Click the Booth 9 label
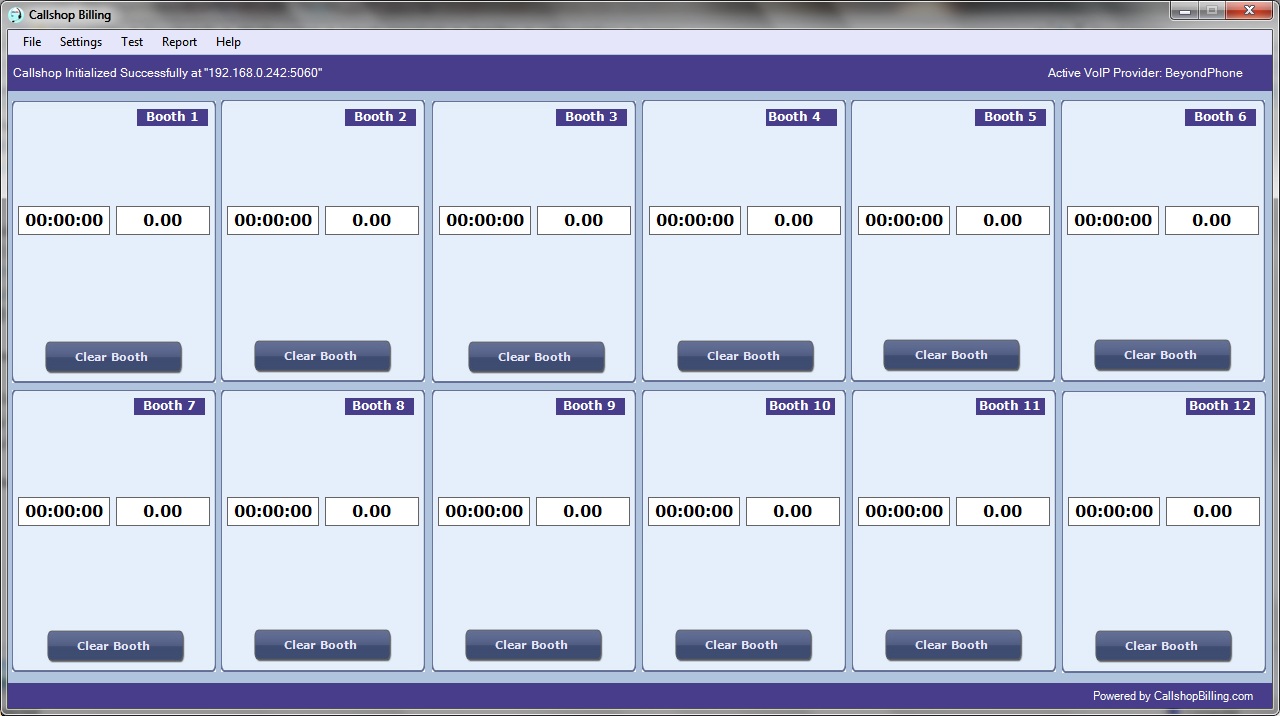 pyautogui.click(x=589, y=406)
